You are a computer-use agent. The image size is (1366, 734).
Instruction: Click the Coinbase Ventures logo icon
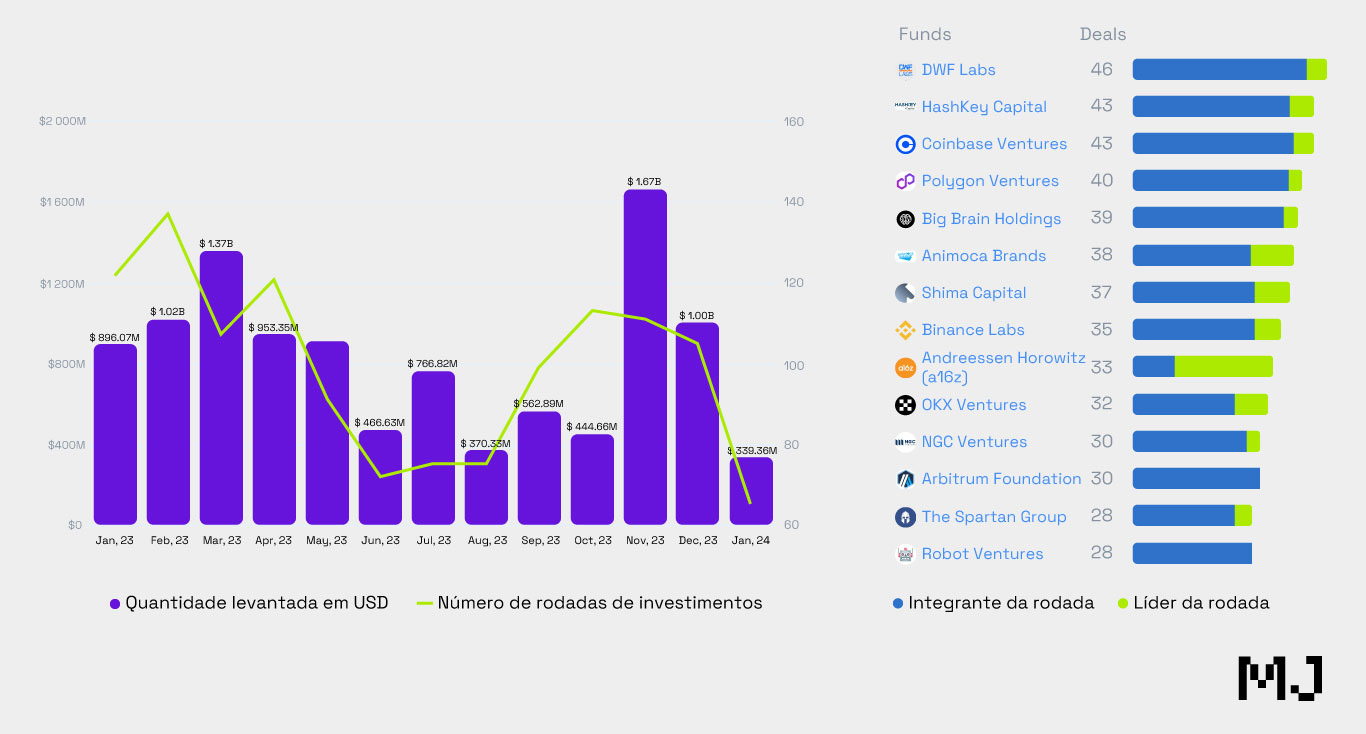905,144
